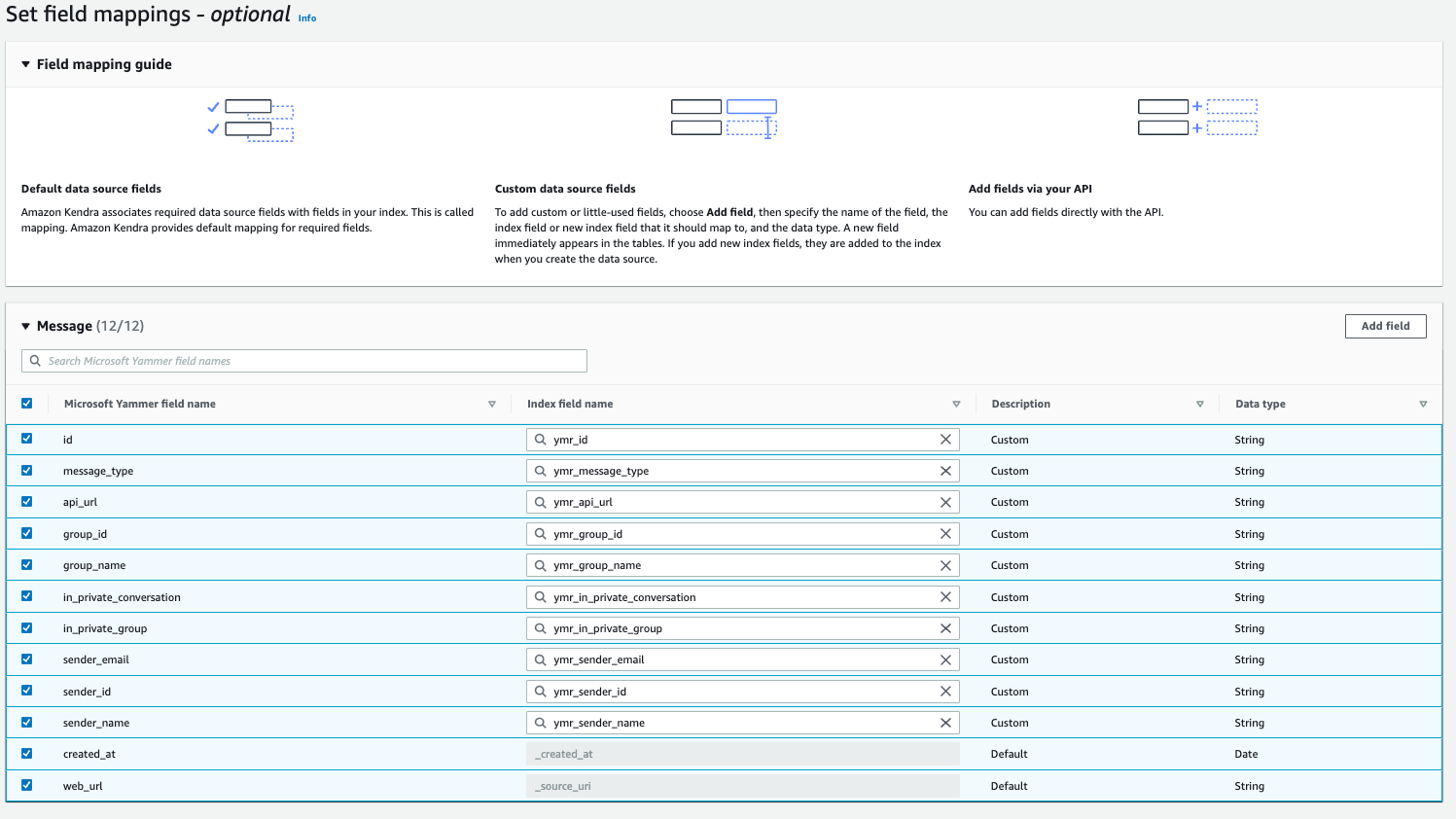This screenshot has width=1456, height=819.
Task: Collapse the Message (12/12) section
Action: coord(25,326)
